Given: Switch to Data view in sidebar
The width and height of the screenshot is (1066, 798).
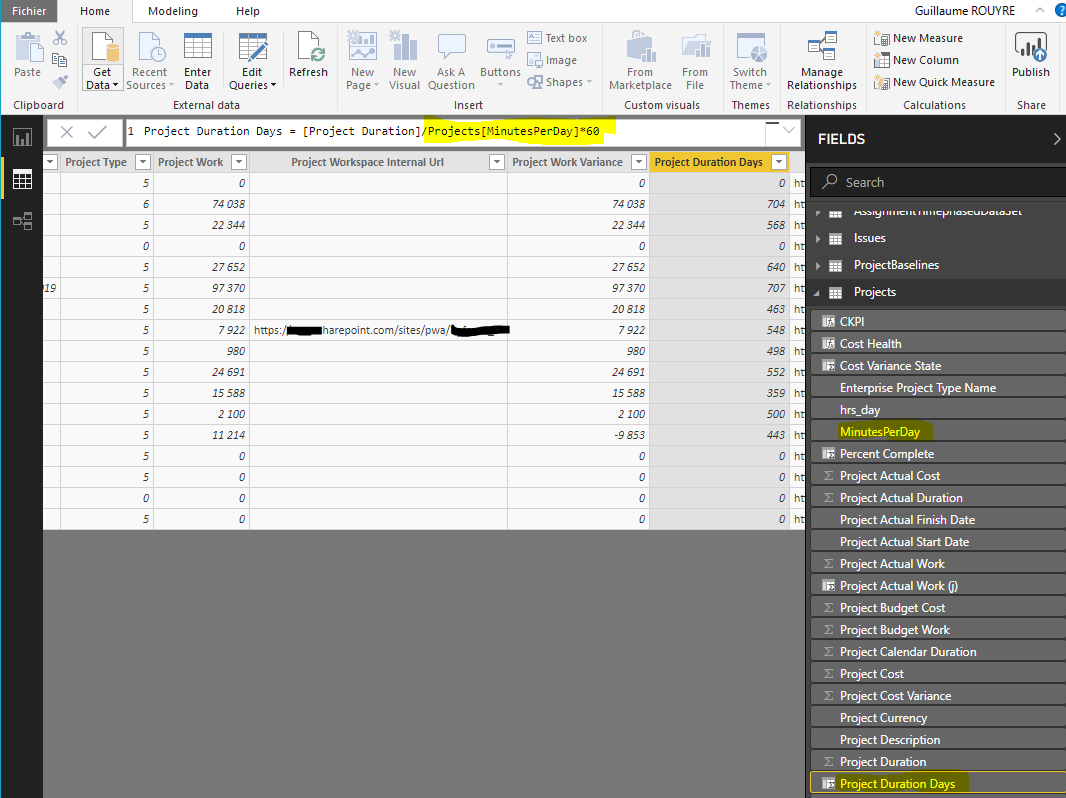Looking at the screenshot, I should point(22,179).
